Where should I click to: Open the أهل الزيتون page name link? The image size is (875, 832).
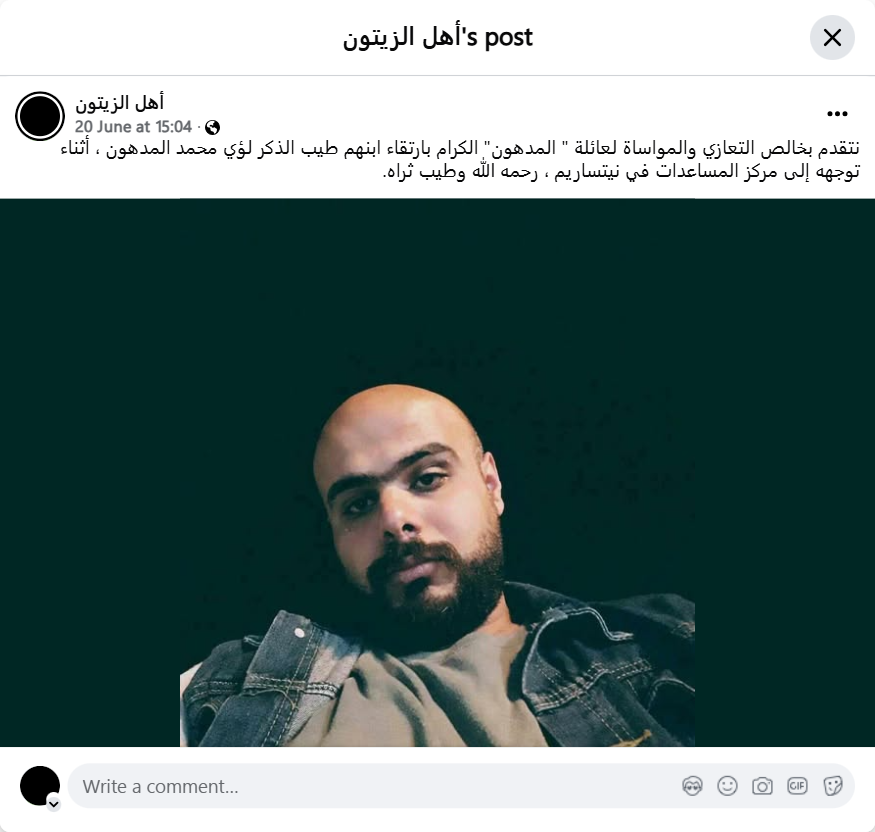click(x=119, y=103)
